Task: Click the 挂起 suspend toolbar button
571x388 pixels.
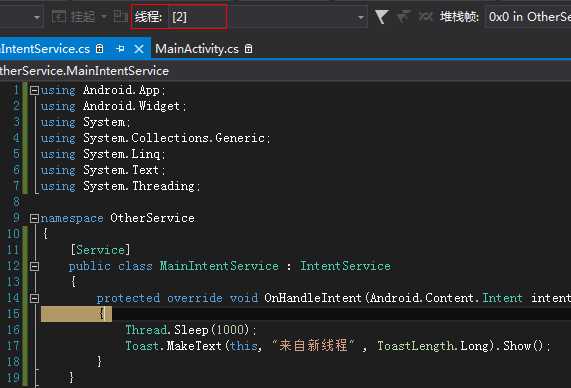Action: [x=74, y=17]
